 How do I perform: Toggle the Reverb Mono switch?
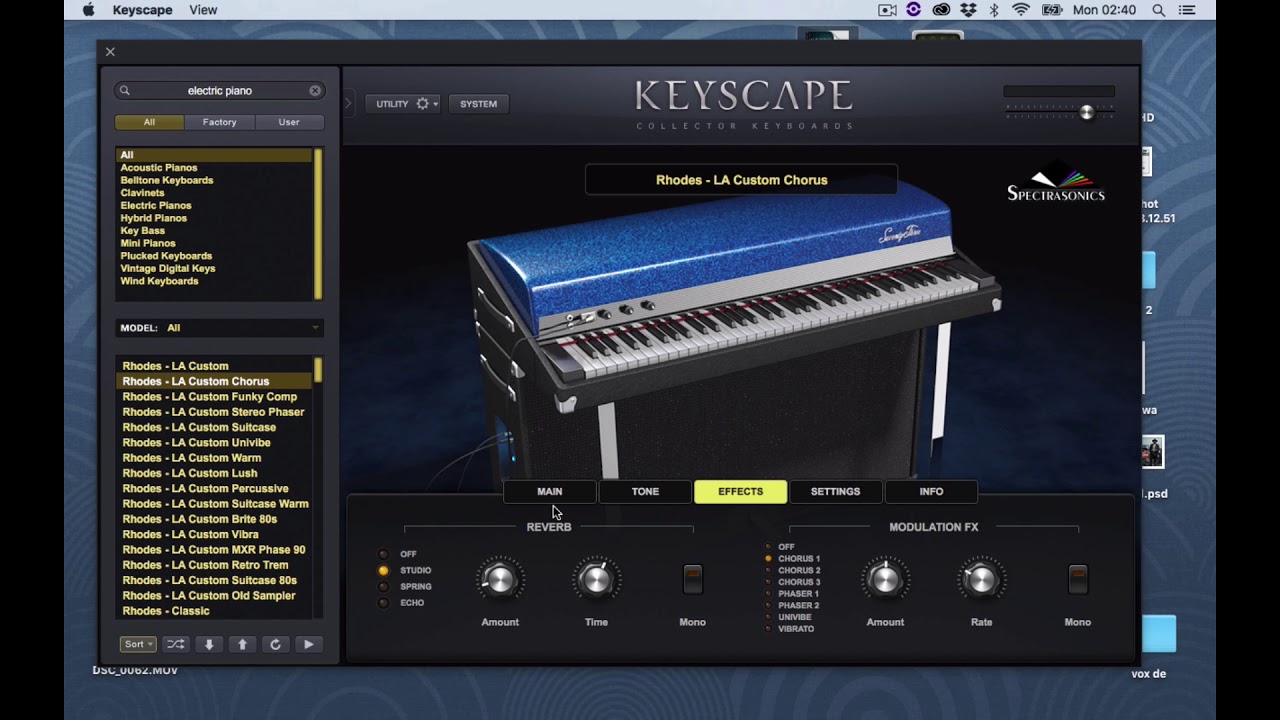[x=692, y=579]
